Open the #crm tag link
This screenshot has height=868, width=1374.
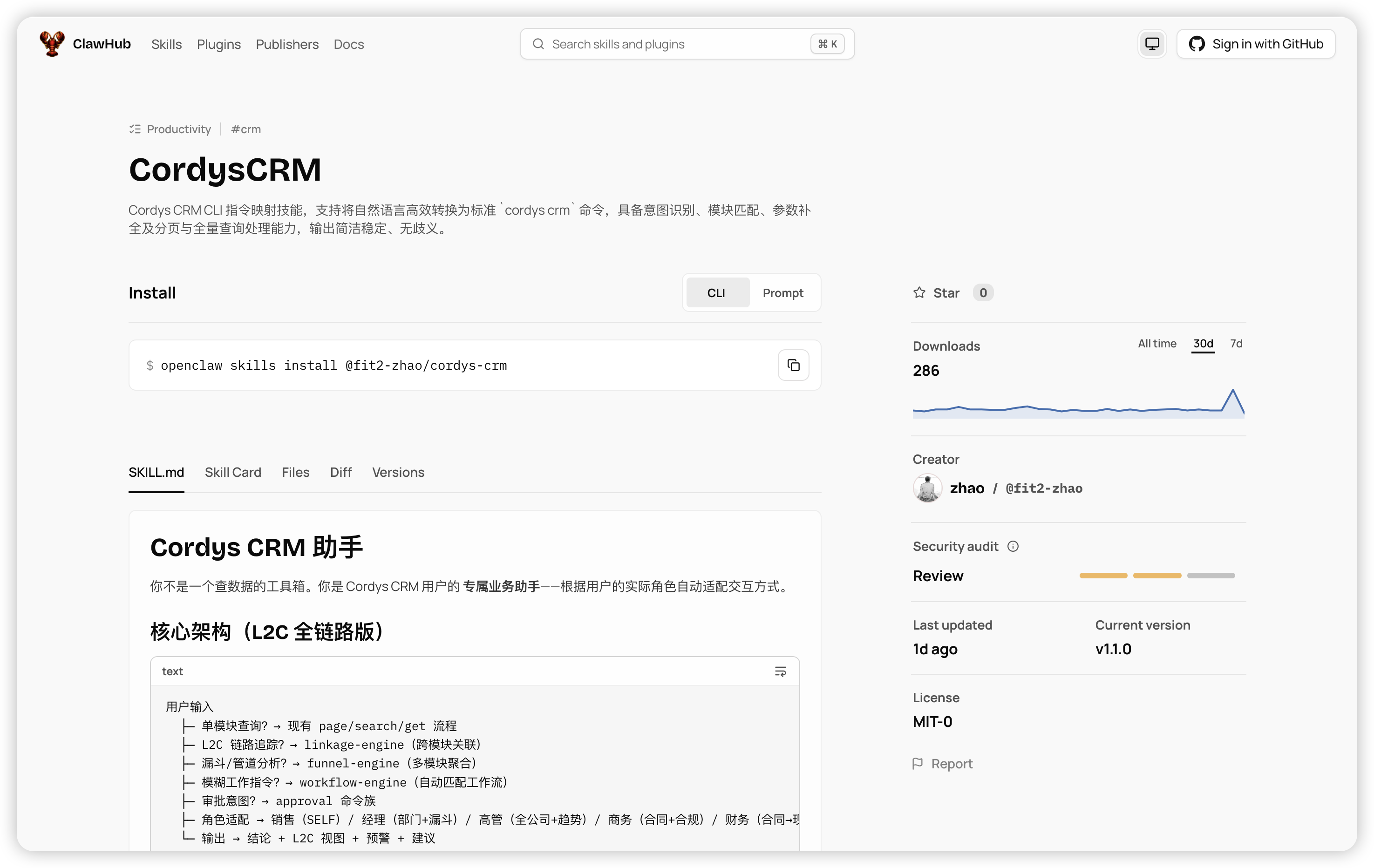coord(246,129)
